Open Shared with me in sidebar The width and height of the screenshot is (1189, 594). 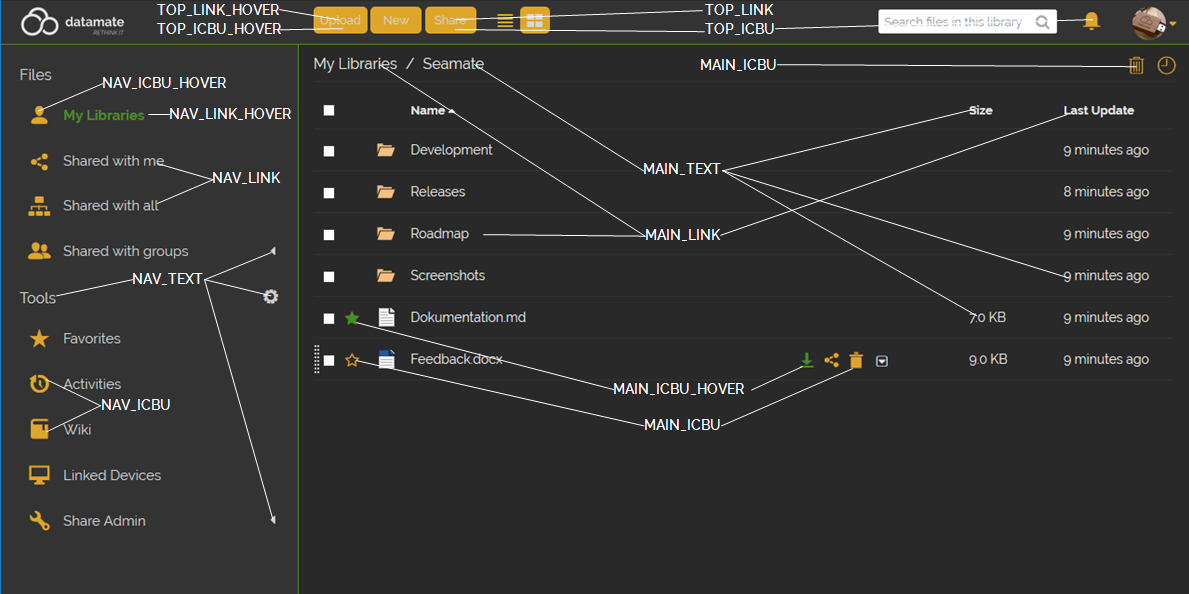112,161
